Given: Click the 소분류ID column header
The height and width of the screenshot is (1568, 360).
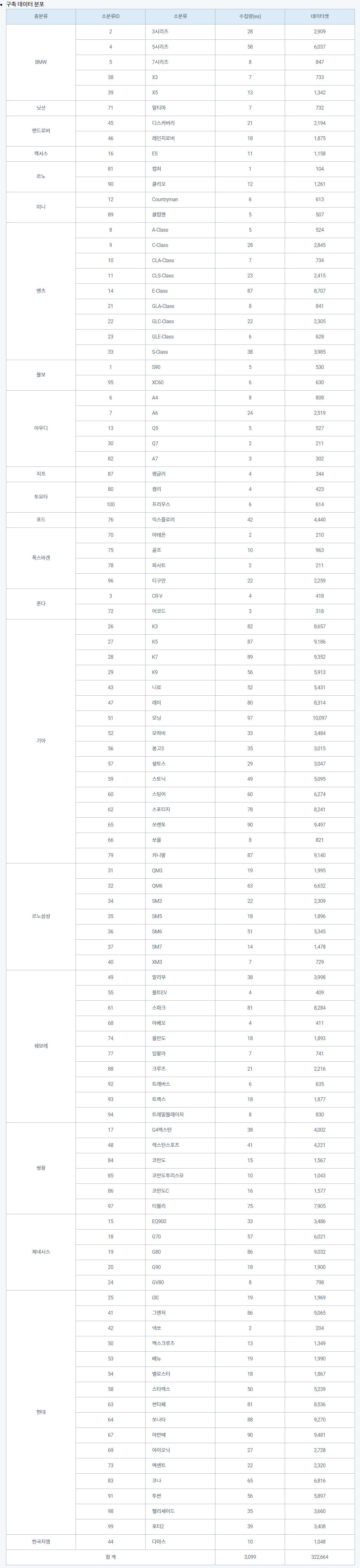Looking at the screenshot, I should coord(110,17).
